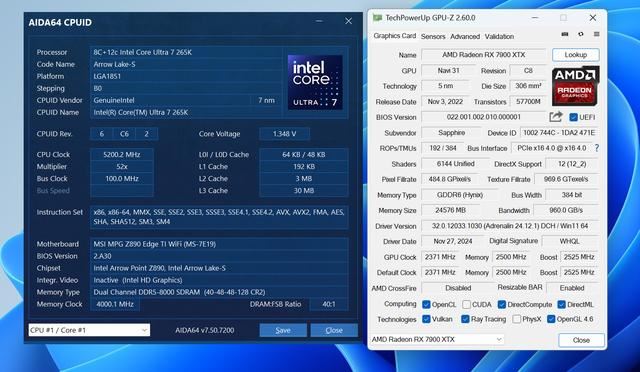Click the BIOS export share icon
This screenshot has width=640, height=372.
pos(556,117)
